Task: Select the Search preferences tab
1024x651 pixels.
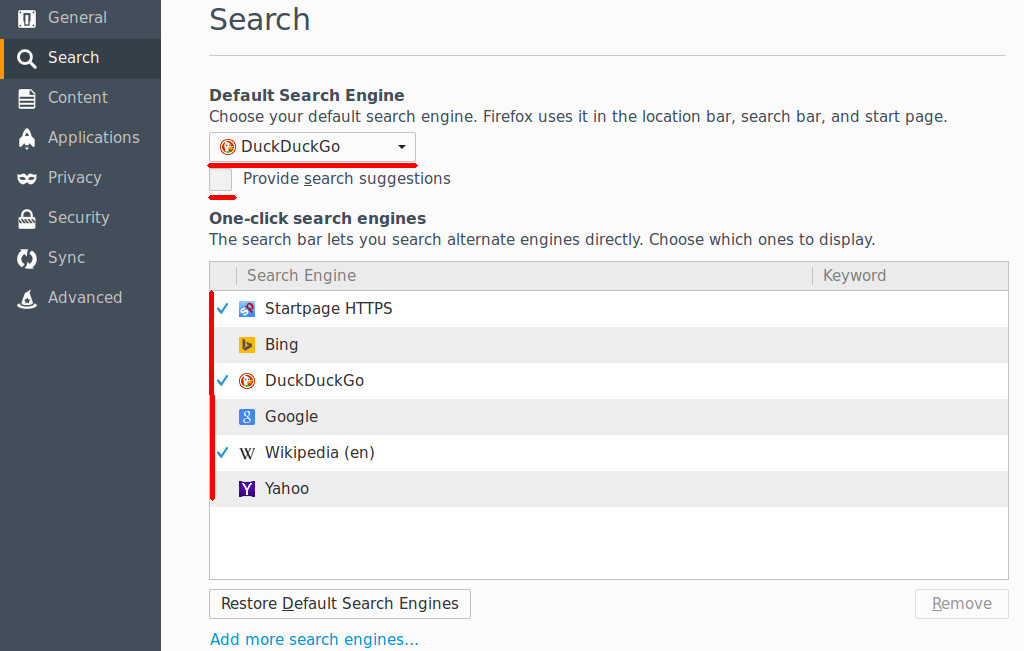Action: point(80,59)
